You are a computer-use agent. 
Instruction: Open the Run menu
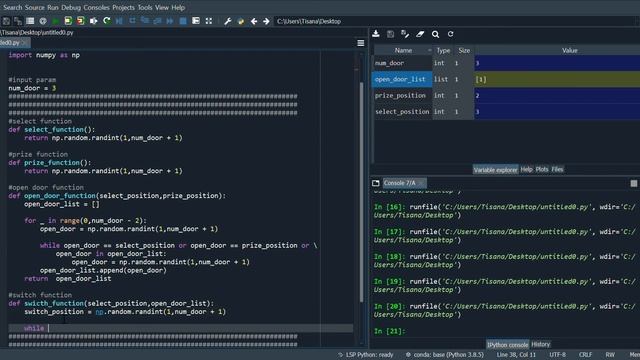click(x=53, y=7)
